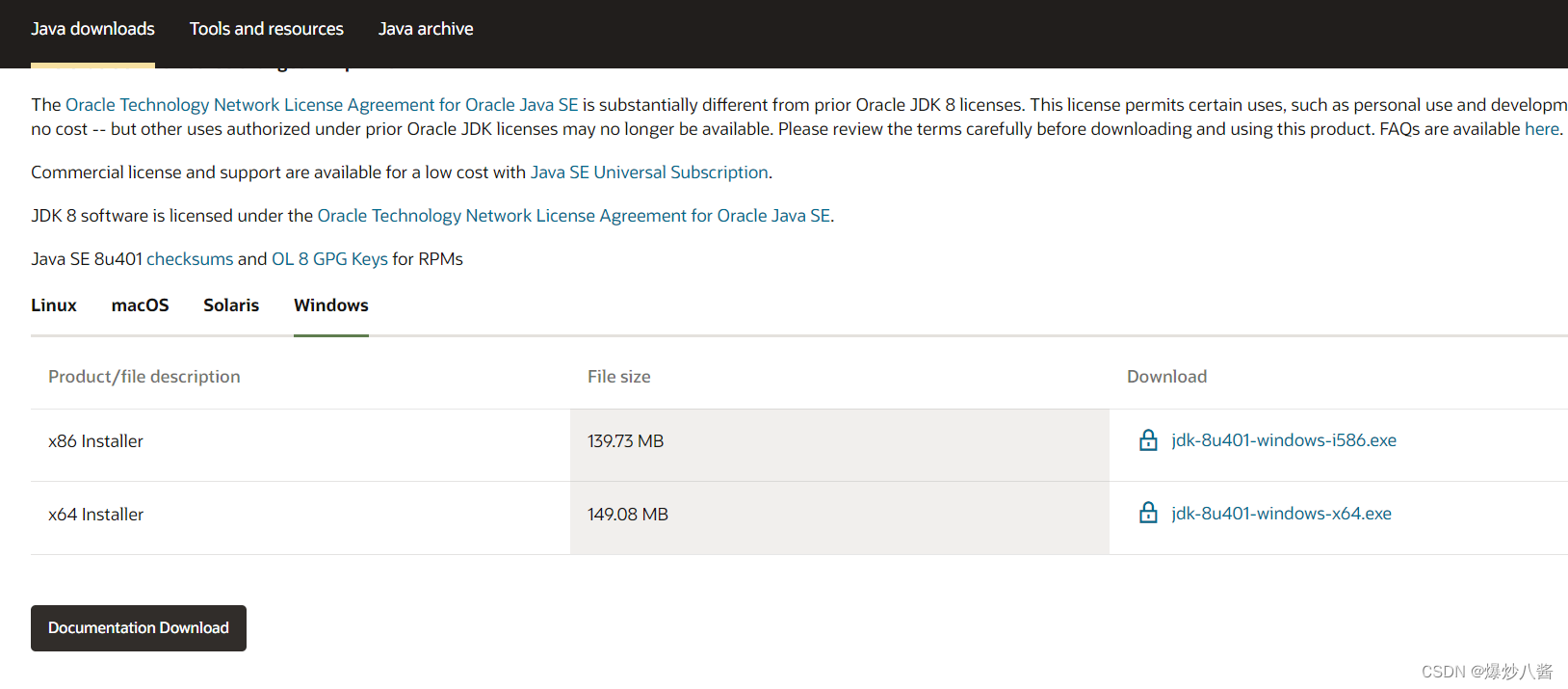Open Java SE Universal Subscription link
The width and height of the screenshot is (1568, 689).
(x=649, y=172)
